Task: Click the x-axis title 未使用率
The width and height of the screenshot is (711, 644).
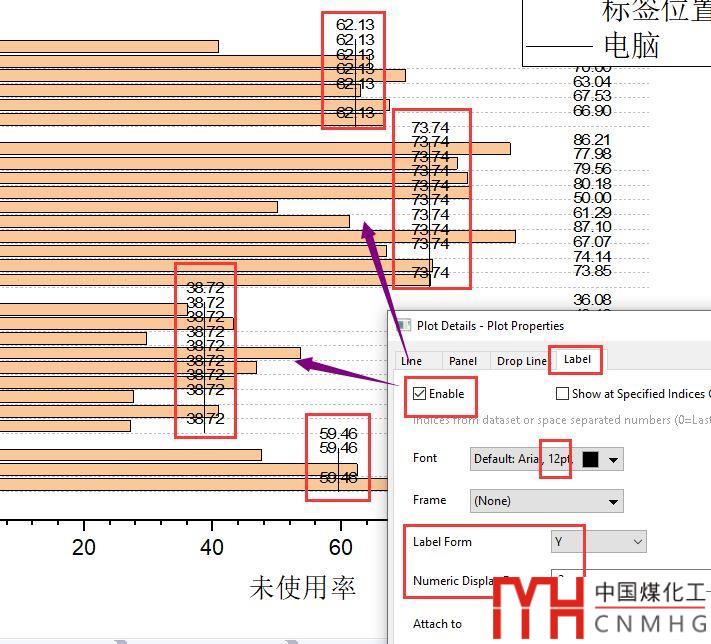Action: pyautogui.click(x=302, y=587)
